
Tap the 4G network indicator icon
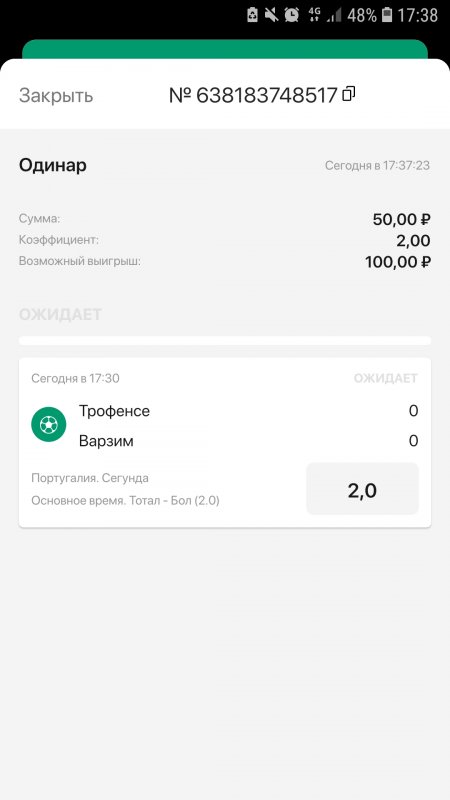314,15
